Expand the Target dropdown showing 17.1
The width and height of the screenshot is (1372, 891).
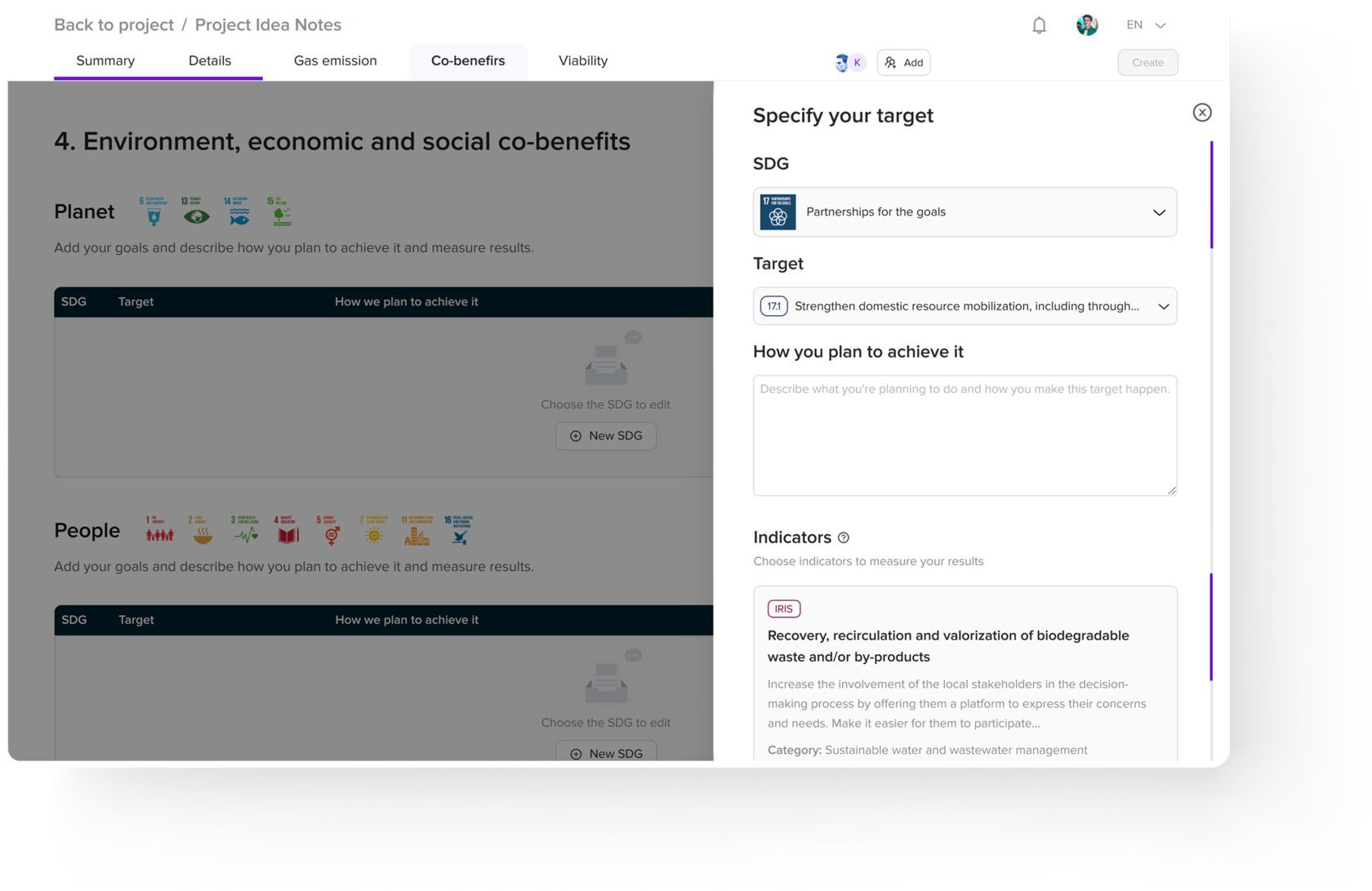tap(964, 306)
